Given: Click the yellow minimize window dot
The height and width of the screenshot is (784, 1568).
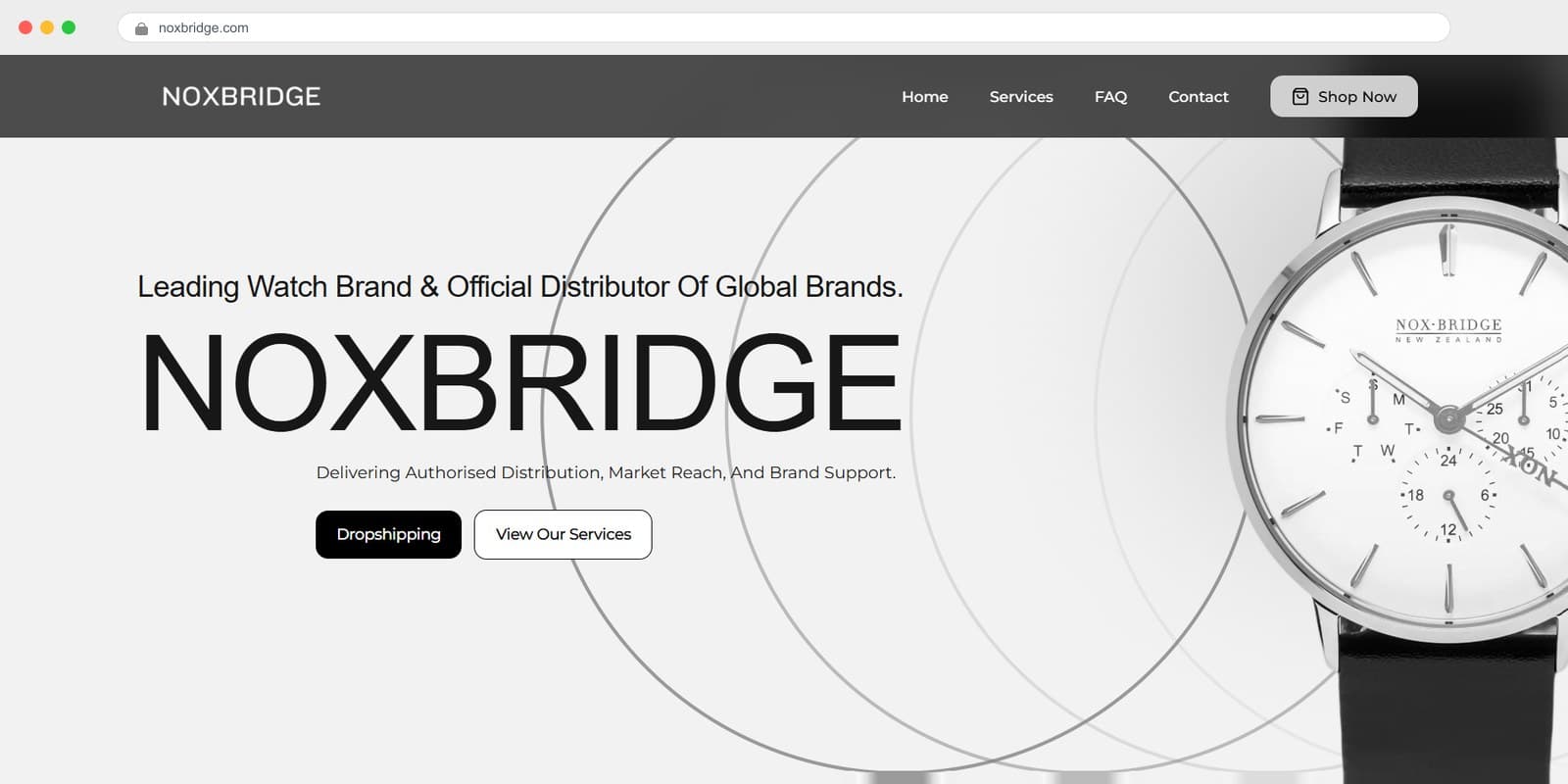Looking at the screenshot, I should (47, 27).
